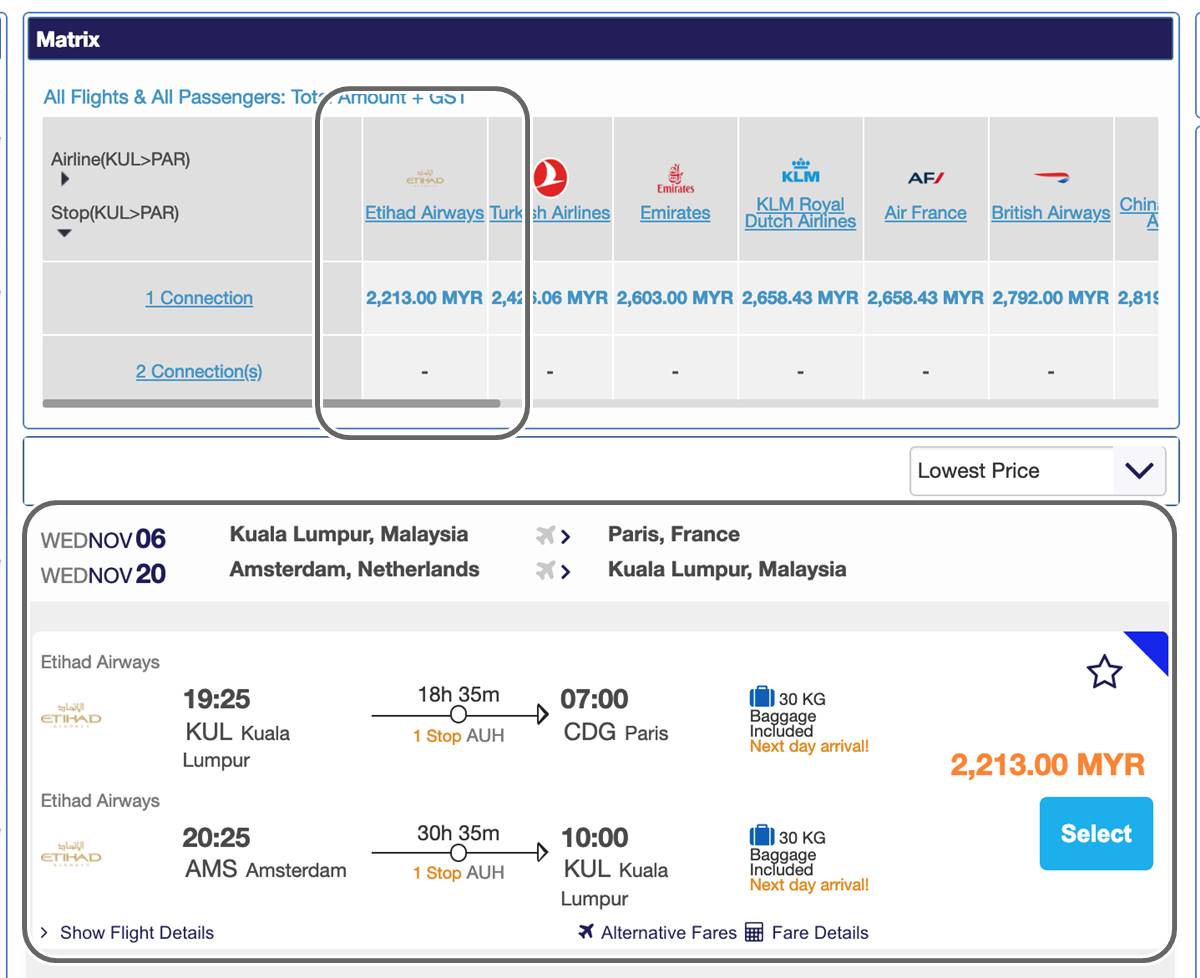Screen dimensions: 1200x978
Task: Click the KLM crown logo
Action: (x=801, y=171)
